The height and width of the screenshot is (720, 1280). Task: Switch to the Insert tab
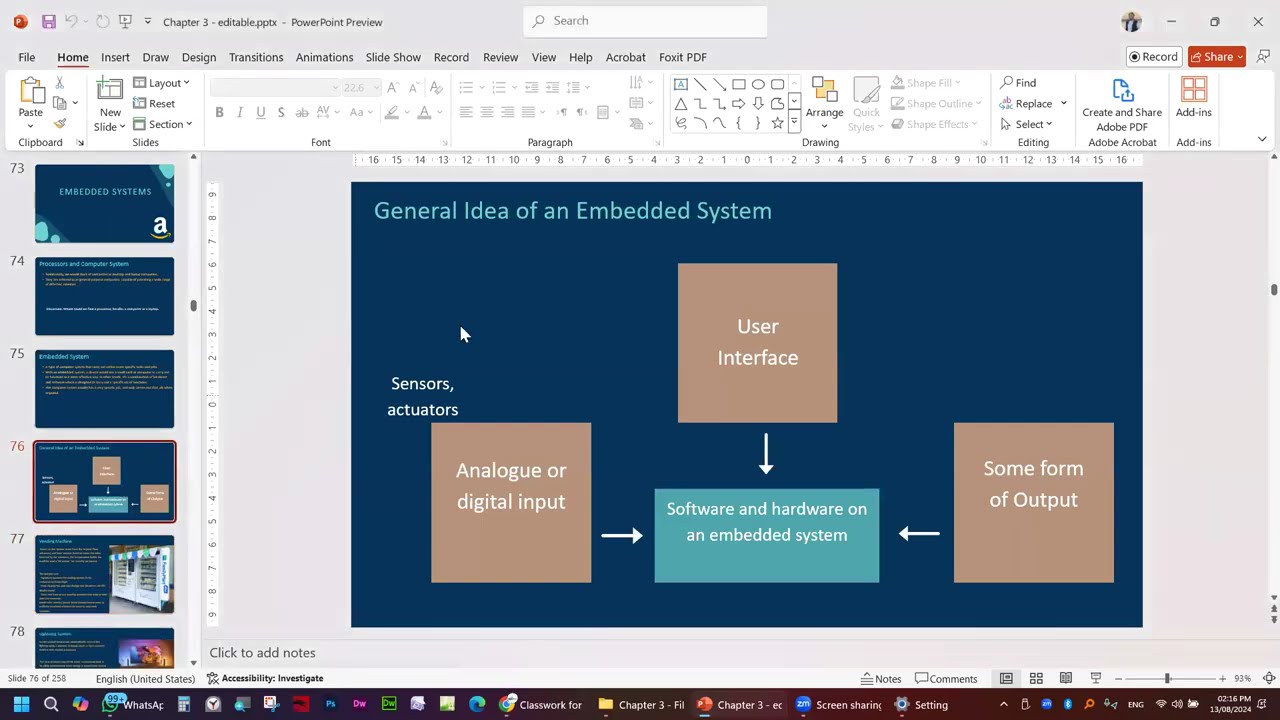pos(115,57)
